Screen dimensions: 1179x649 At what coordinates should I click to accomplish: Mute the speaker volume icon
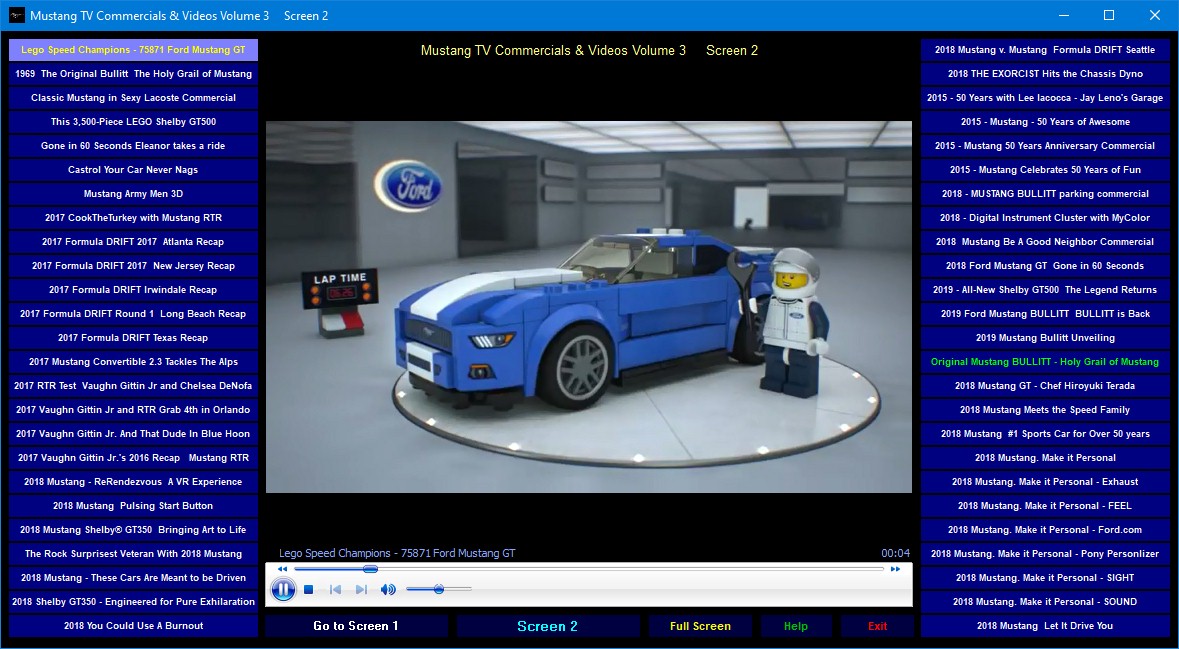point(388,590)
